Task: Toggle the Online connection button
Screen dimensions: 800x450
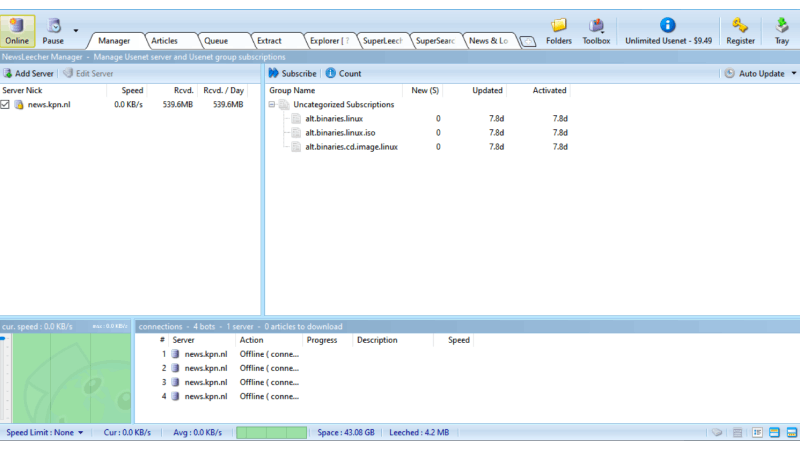Action: click(x=17, y=31)
